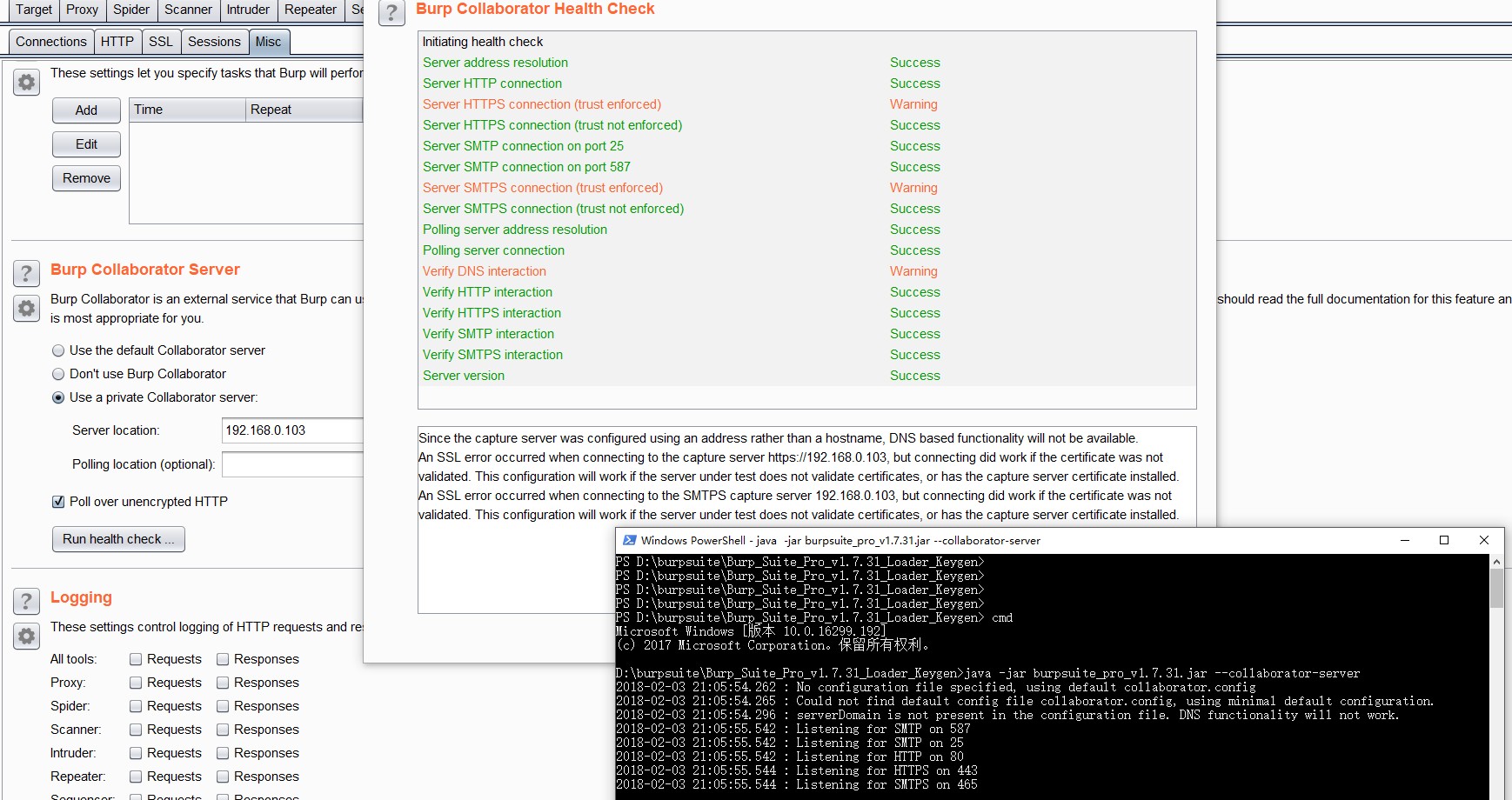The width and height of the screenshot is (1512, 800).
Task: Click Initiating health check text line
Action: [483, 42]
